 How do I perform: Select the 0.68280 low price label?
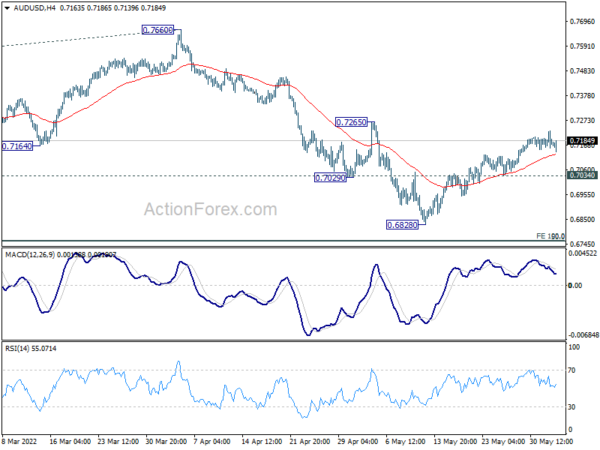402,225
